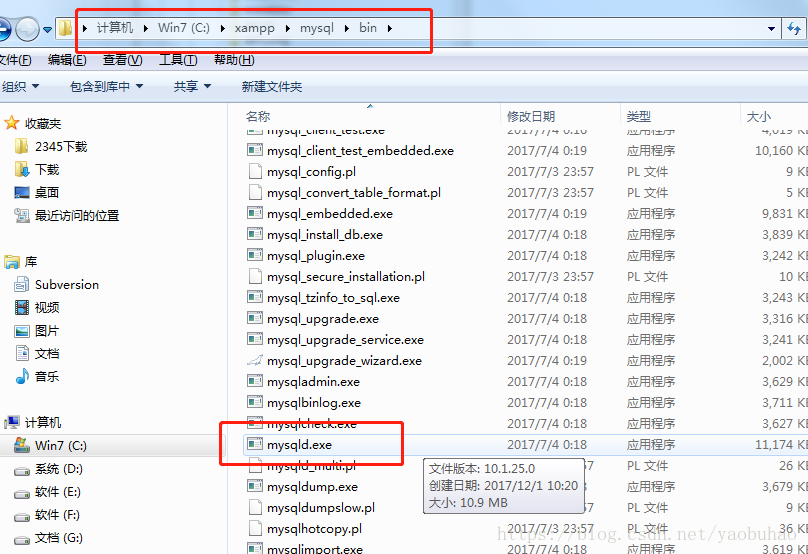Select mysqldumpslow.pl file

[321, 508]
